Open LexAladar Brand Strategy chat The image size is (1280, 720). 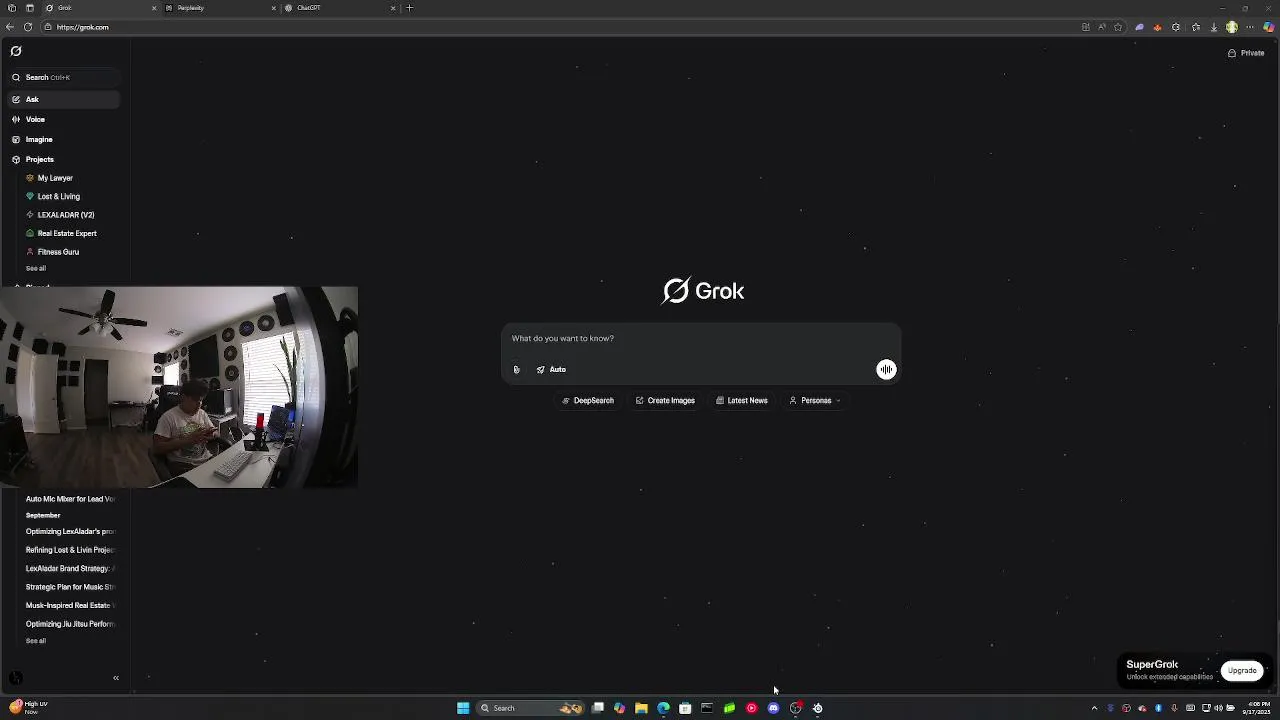pos(70,568)
